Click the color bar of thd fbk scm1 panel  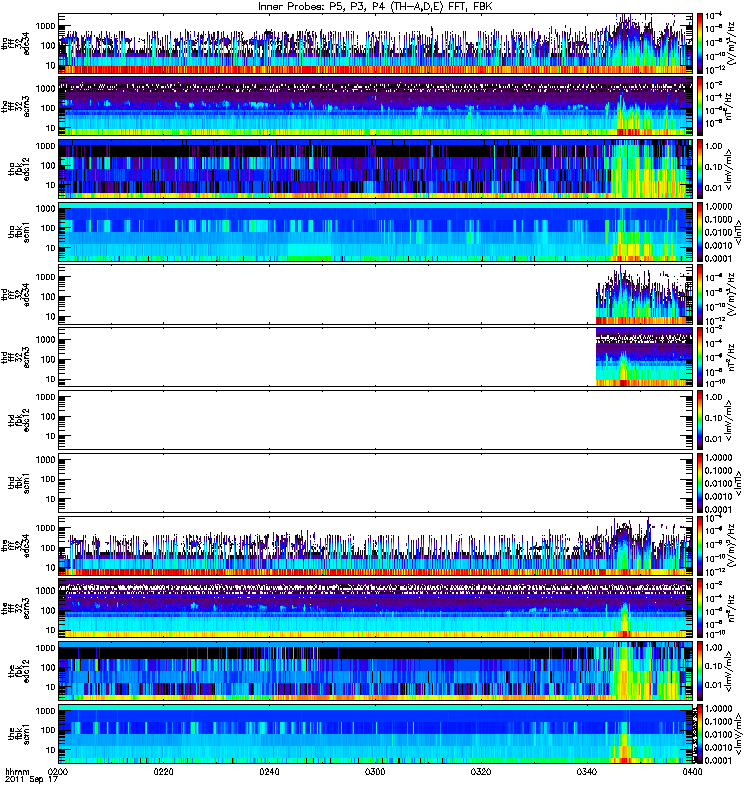[x=699, y=483]
